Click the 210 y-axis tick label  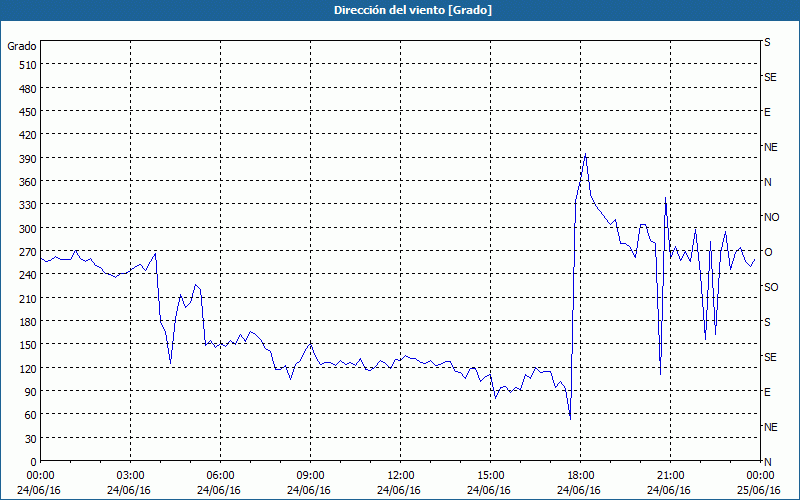29,298
